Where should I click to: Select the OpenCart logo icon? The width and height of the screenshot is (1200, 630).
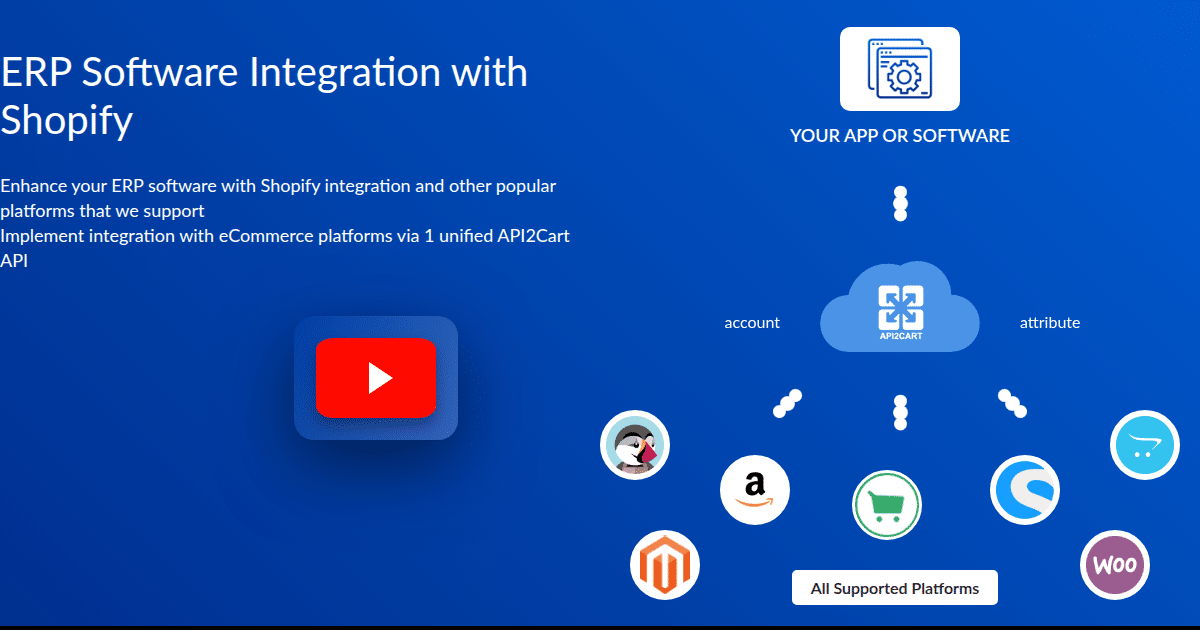pyautogui.click(x=1145, y=445)
